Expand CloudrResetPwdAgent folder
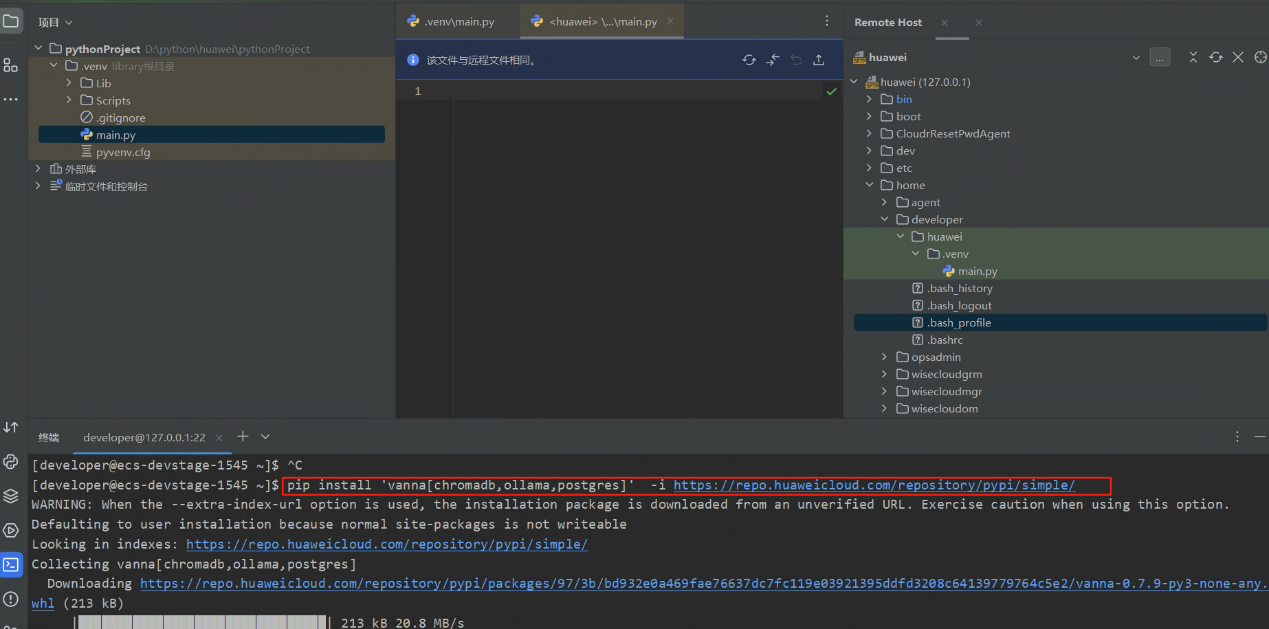The image size is (1269, 629). pos(870,133)
